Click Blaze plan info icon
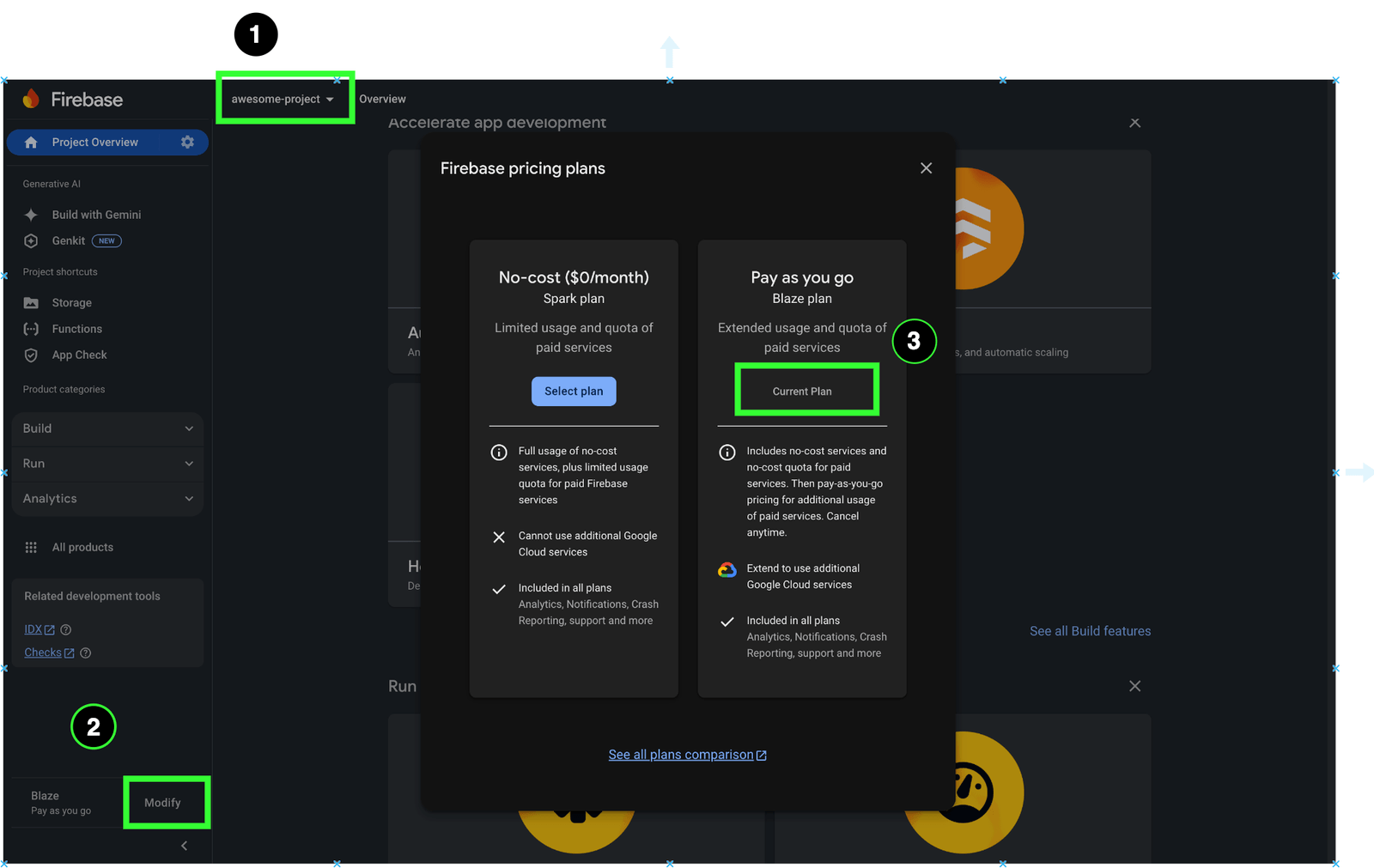The height and width of the screenshot is (868, 1374). (727, 452)
